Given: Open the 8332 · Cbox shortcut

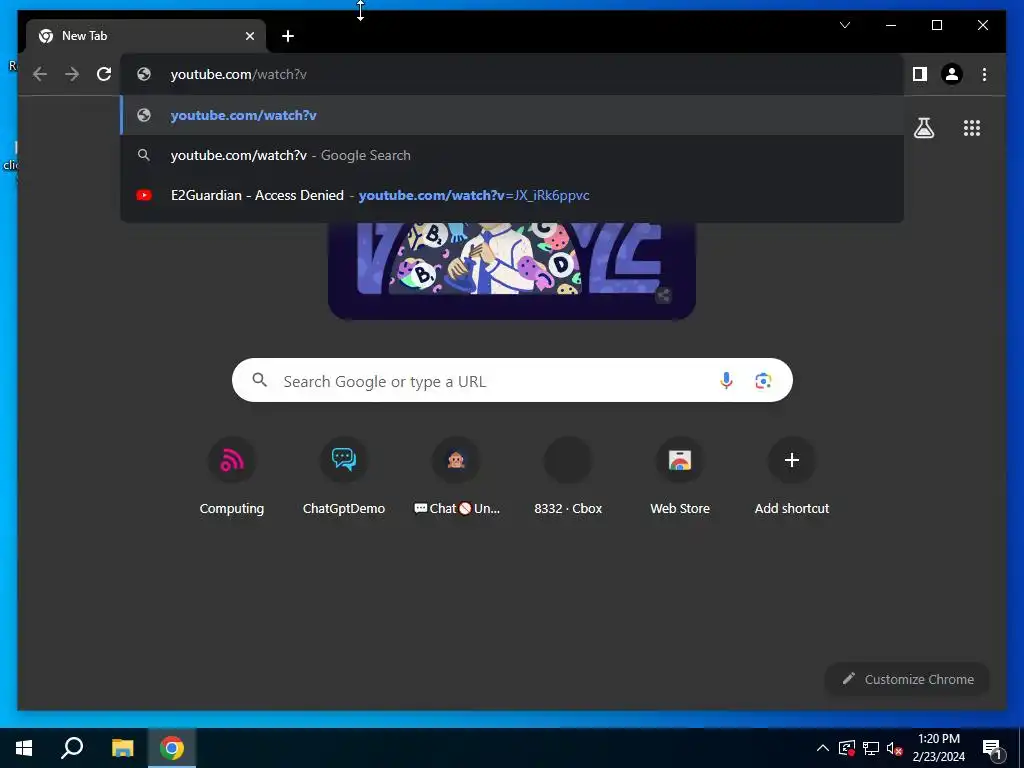Looking at the screenshot, I should [x=568, y=477].
